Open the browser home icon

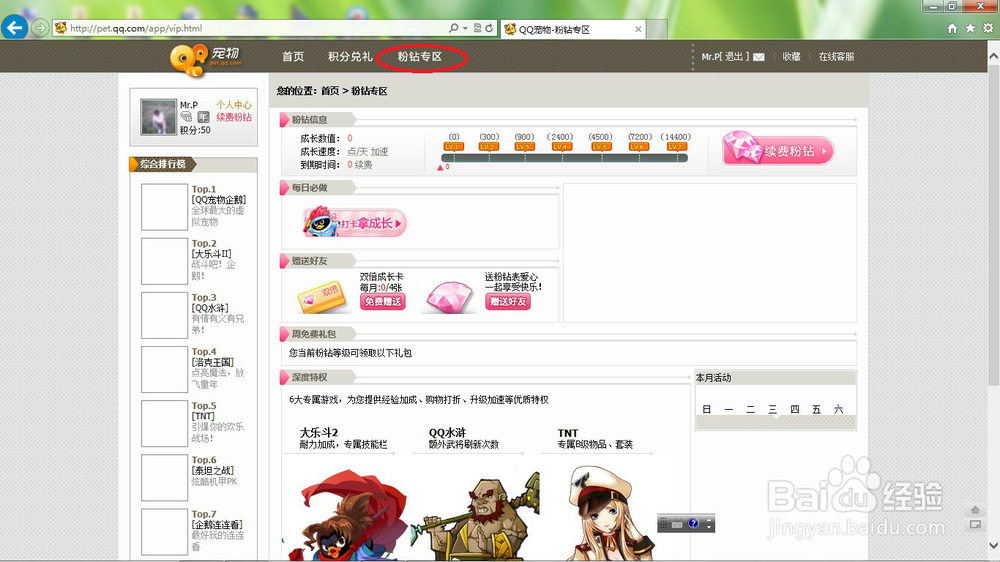[952, 28]
